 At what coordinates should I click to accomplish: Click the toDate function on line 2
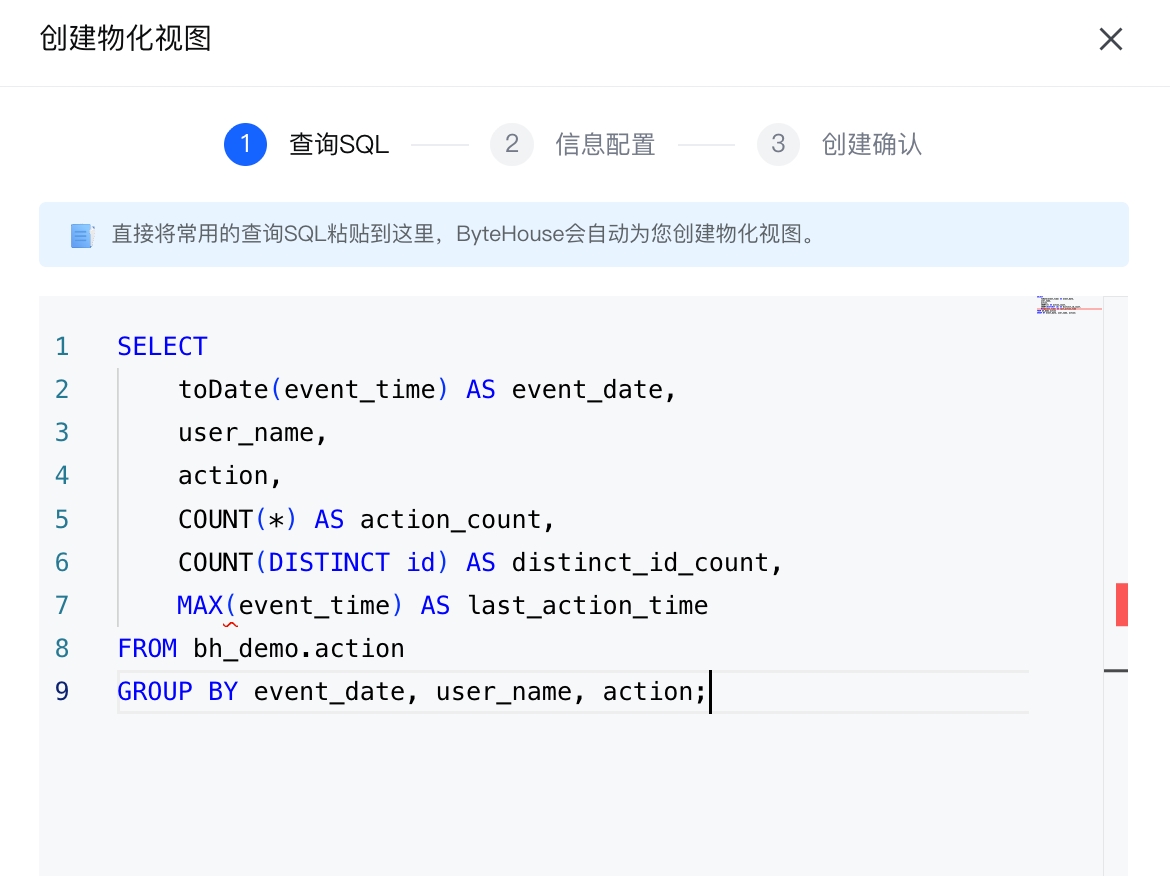pyautogui.click(x=222, y=390)
